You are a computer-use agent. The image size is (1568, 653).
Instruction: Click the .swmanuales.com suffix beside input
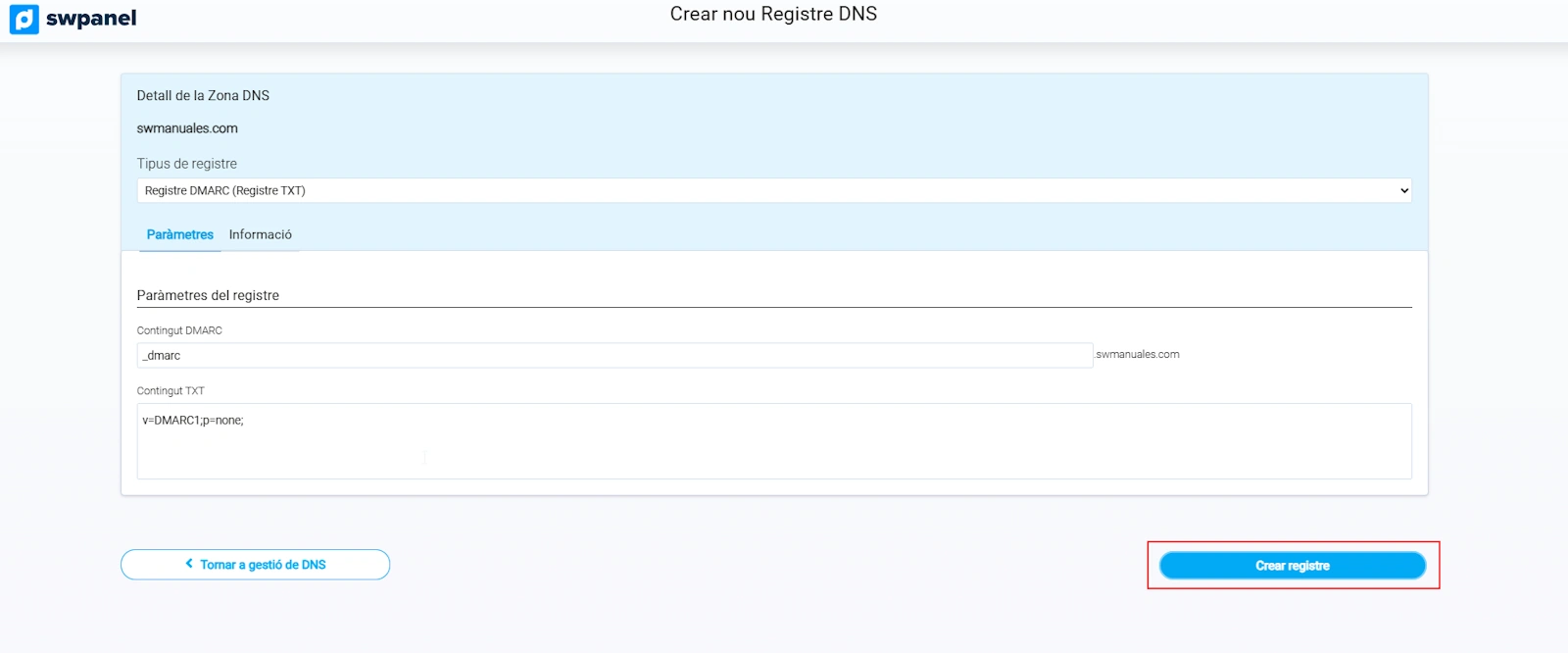[x=1137, y=355]
